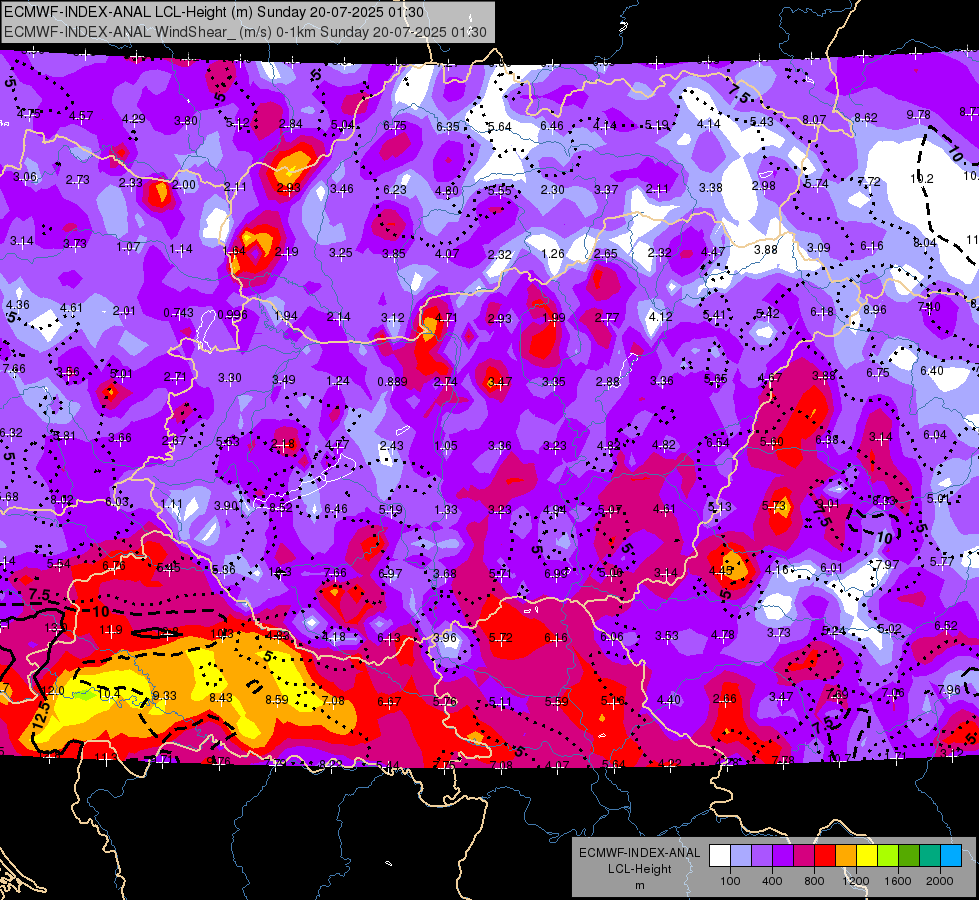979x900 pixels.
Task: Click the wind shear value 8.04
Action: click(x=925, y=242)
